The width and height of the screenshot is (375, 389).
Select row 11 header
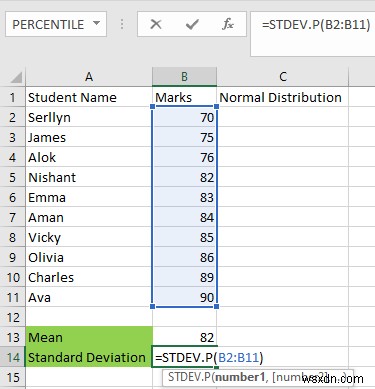coord(13,297)
